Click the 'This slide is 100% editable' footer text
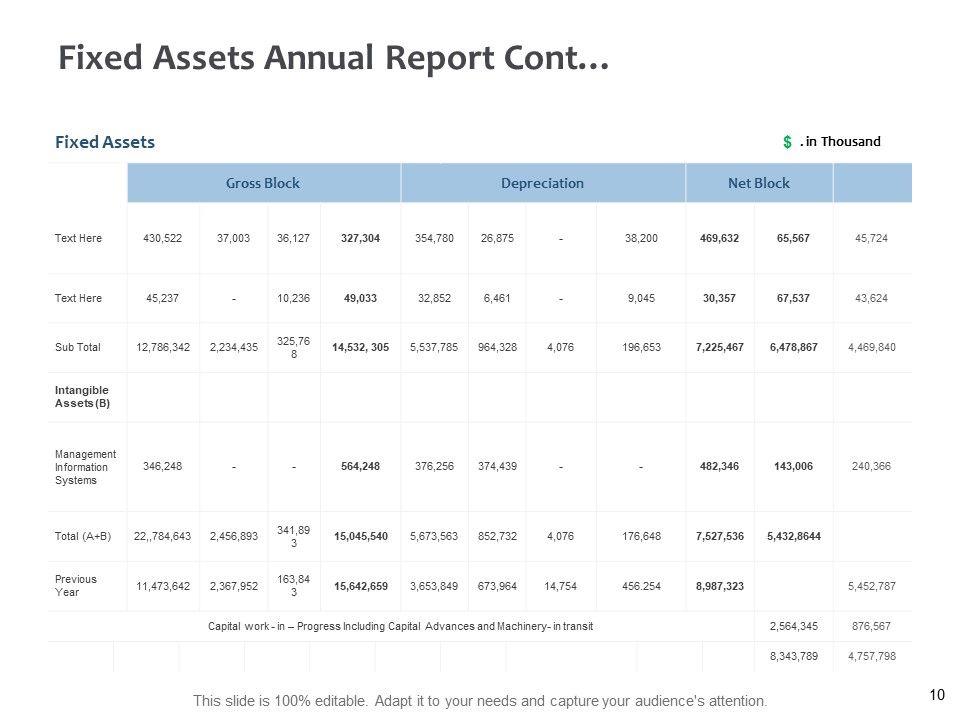The height and width of the screenshot is (720, 960). click(480, 700)
